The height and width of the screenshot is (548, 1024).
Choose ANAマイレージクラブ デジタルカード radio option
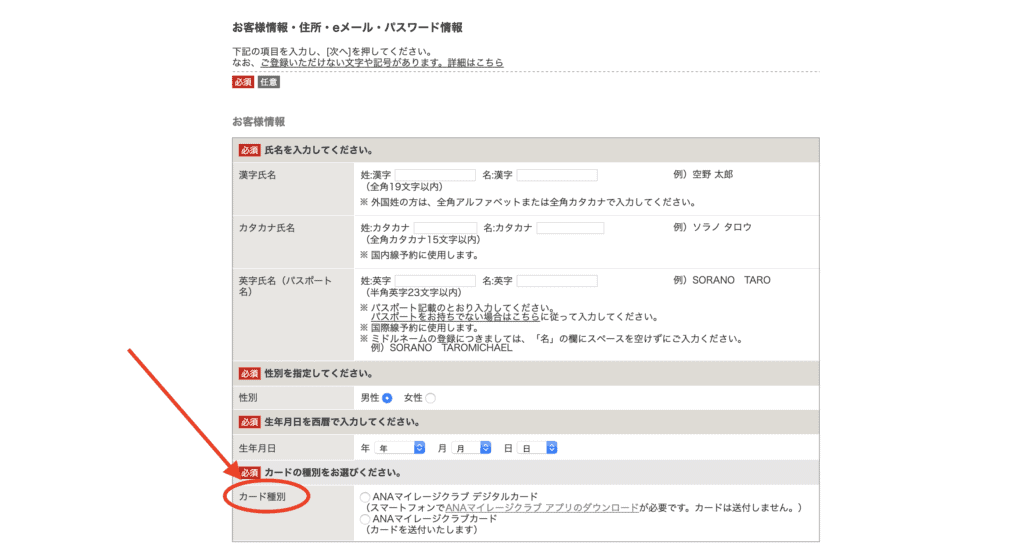(x=365, y=497)
